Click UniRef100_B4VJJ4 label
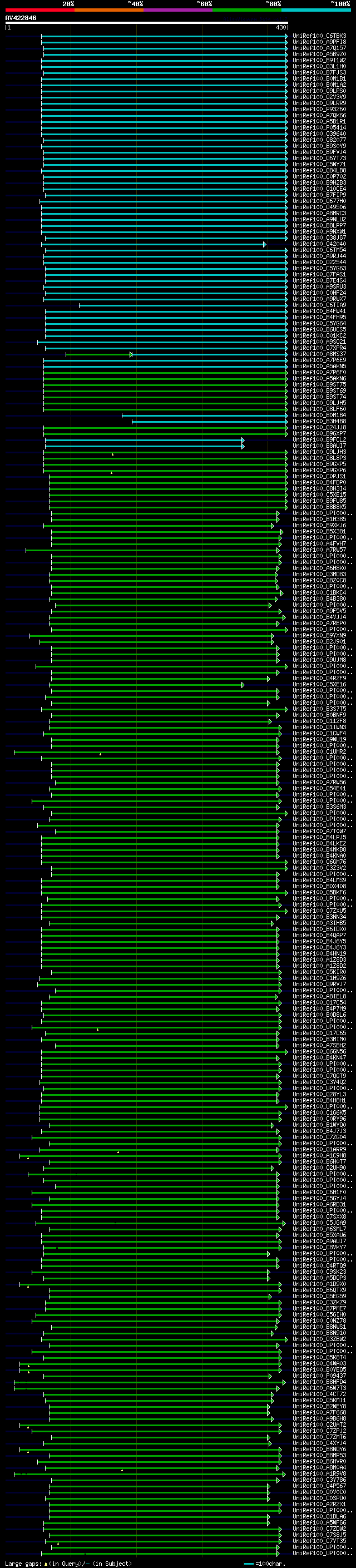 point(319,617)
